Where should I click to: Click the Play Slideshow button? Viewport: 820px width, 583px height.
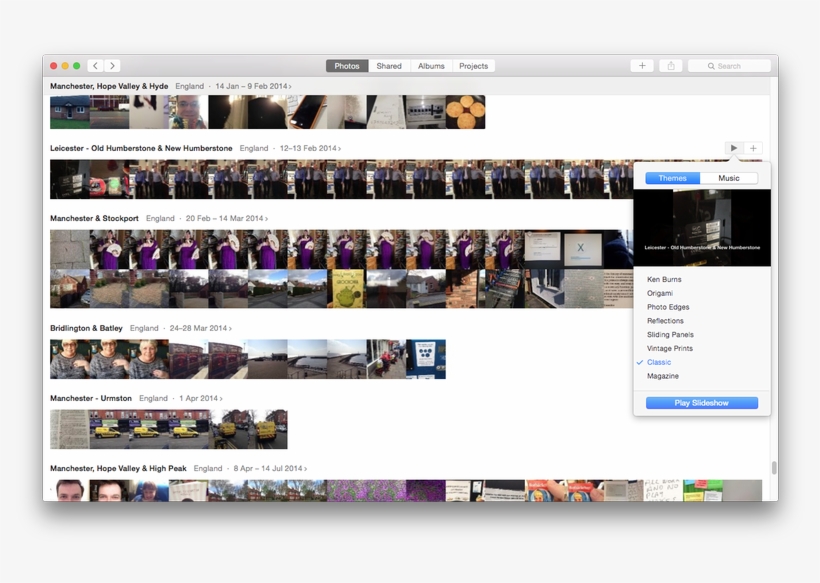click(701, 402)
